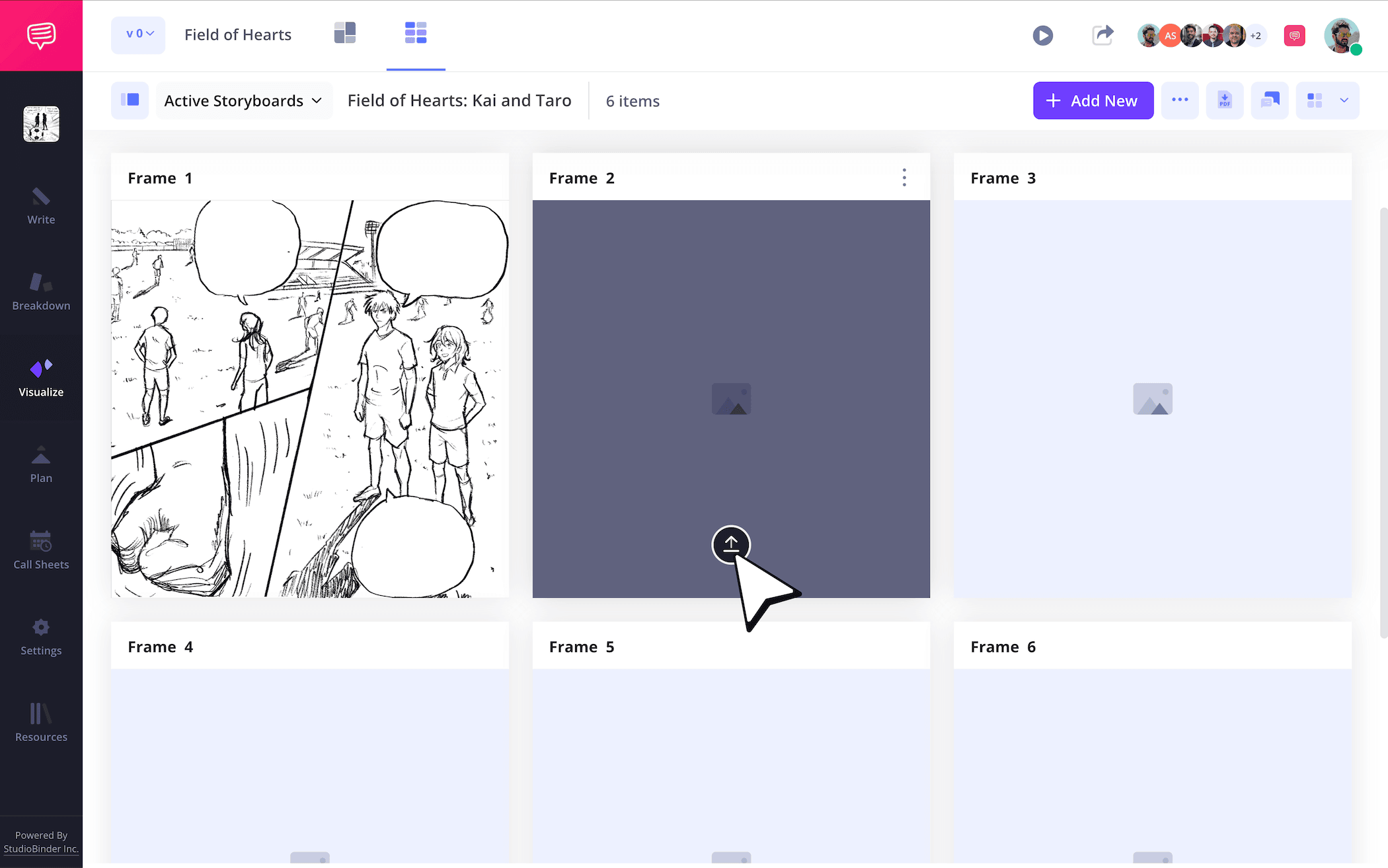Open the Active Storyboards dropdown
This screenshot has height=868, width=1388.
coord(243,100)
